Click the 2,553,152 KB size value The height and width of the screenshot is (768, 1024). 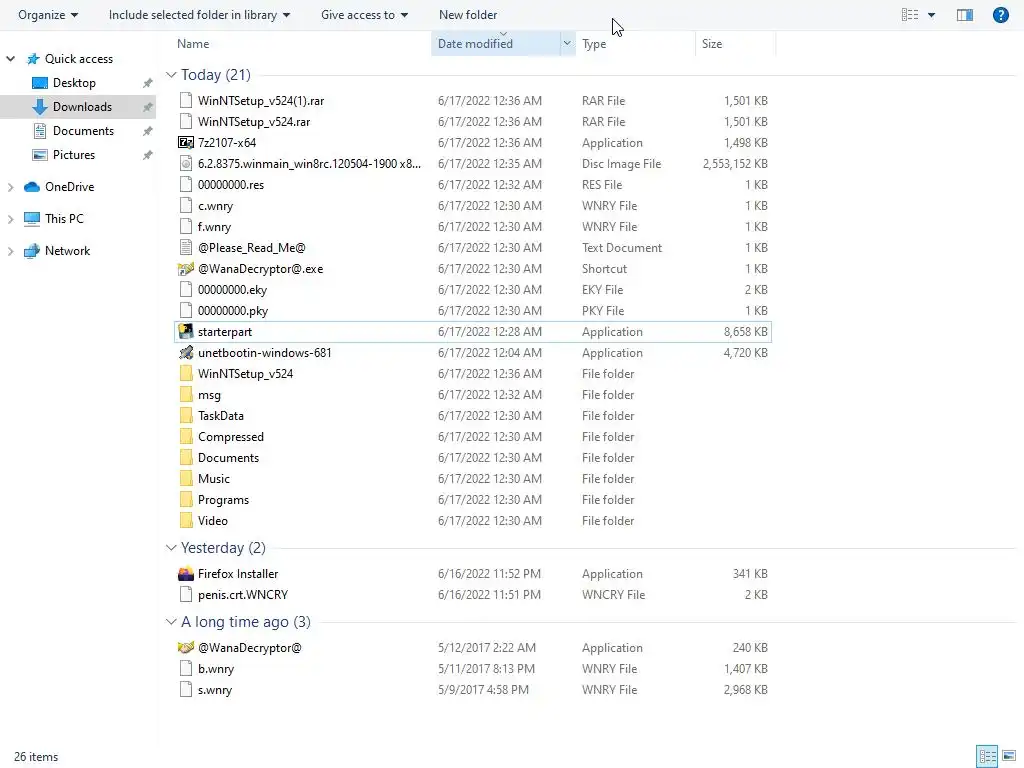pyautogui.click(x=735, y=164)
